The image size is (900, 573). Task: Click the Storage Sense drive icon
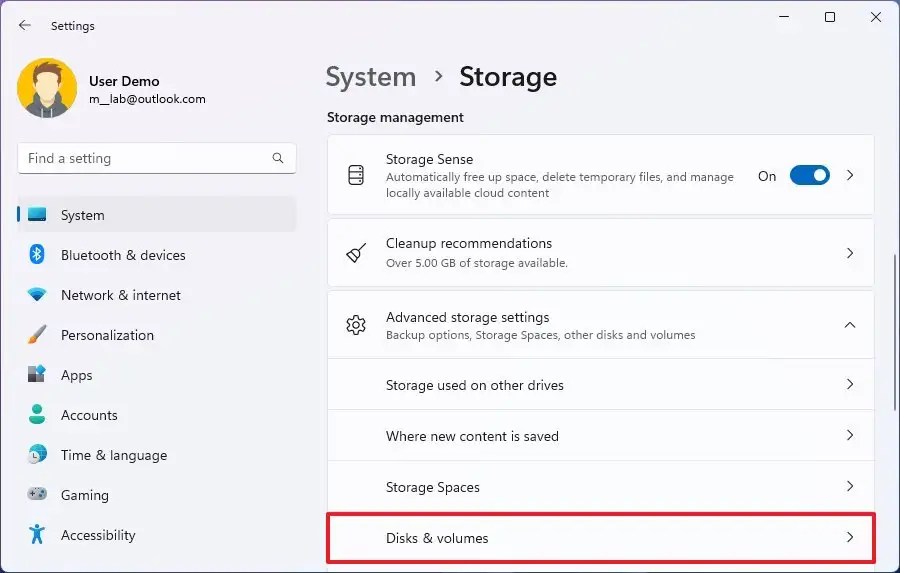point(356,175)
